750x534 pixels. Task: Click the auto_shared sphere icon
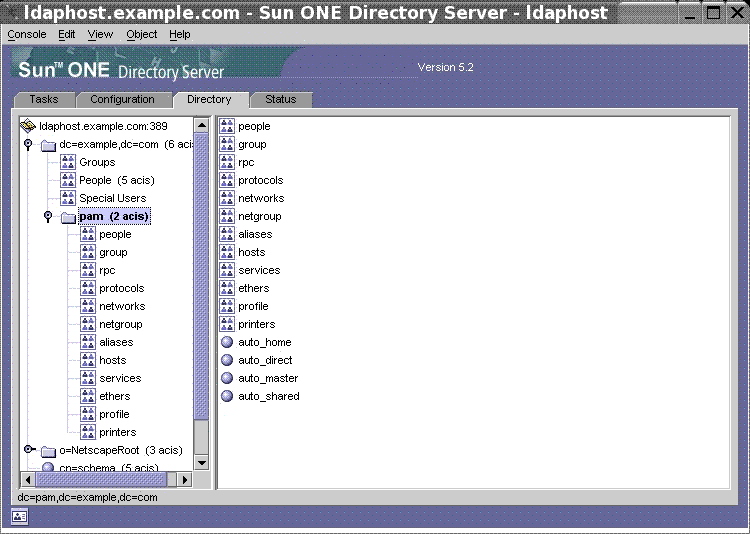coord(227,396)
